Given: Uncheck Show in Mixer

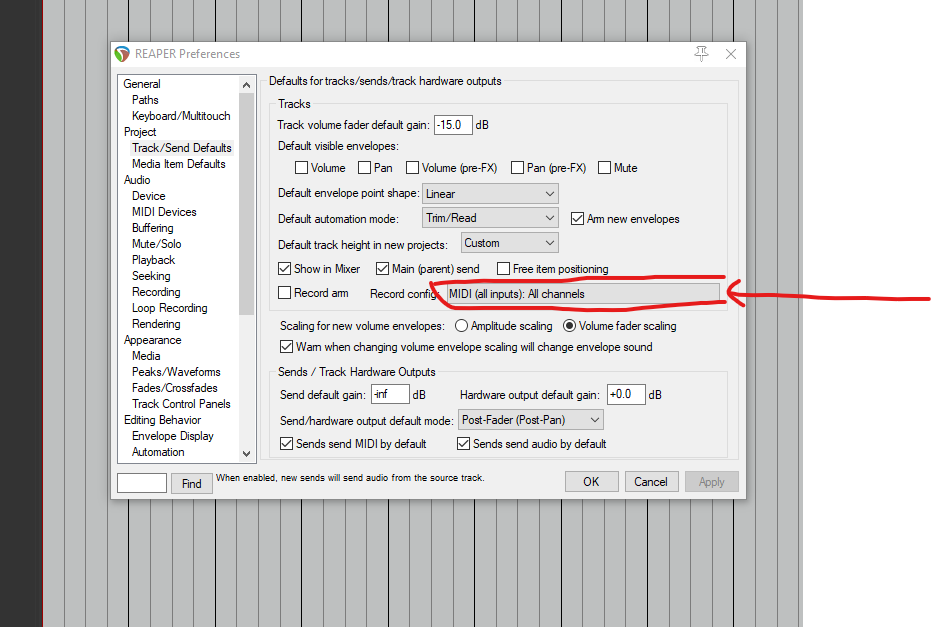Looking at the screenshot, I should pos(284,268).
